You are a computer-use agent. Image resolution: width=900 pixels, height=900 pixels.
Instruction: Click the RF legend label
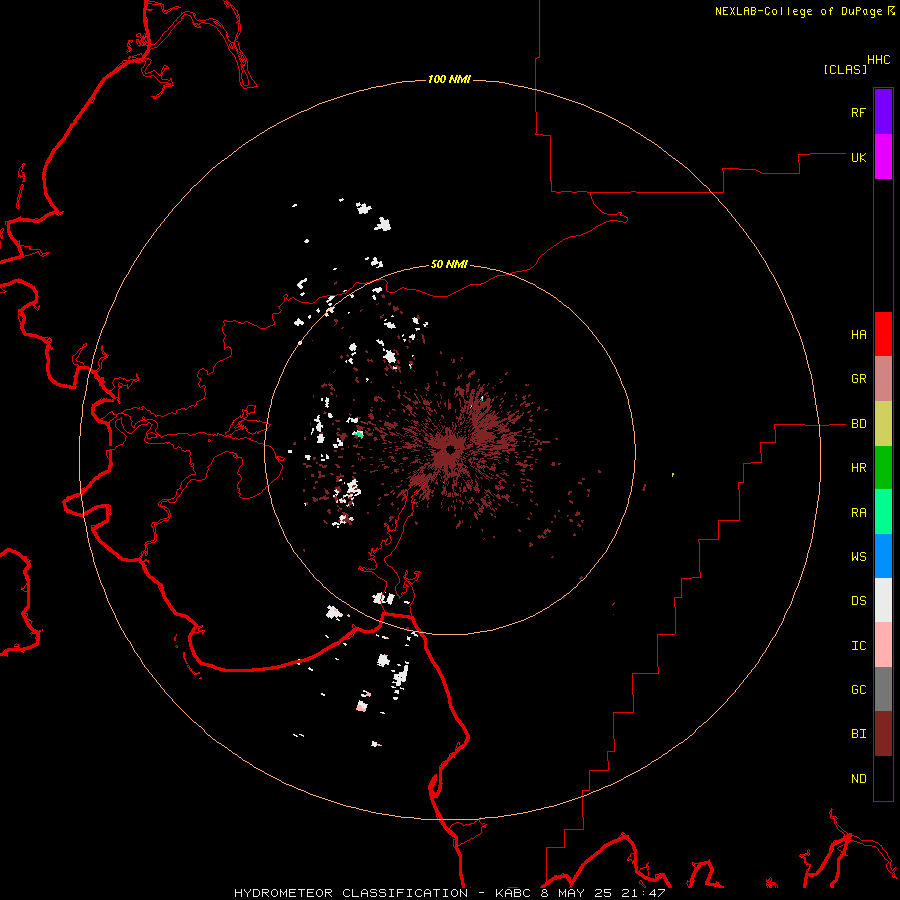(x=858, y=112)
